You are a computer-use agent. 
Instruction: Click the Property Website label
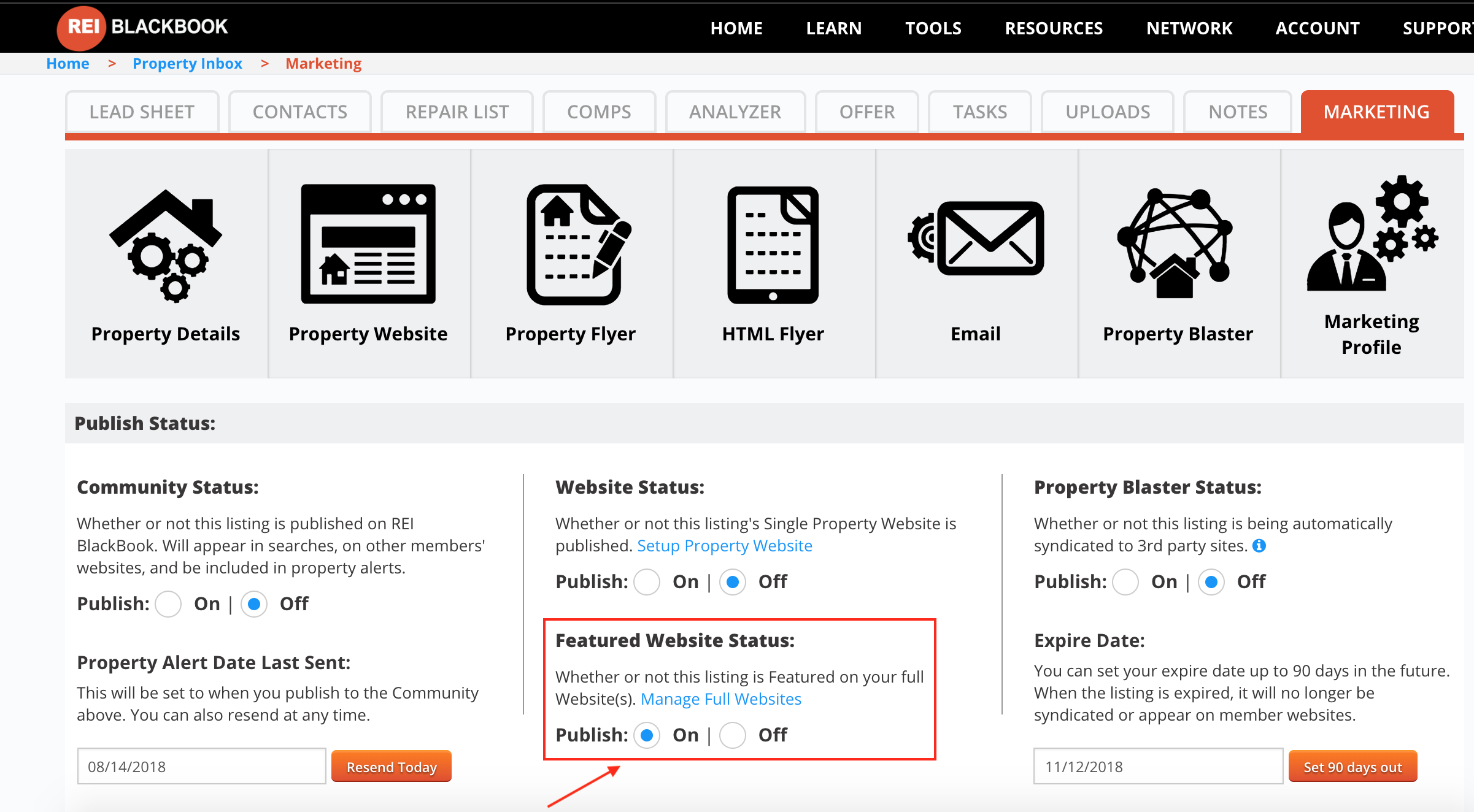(368, 334)
